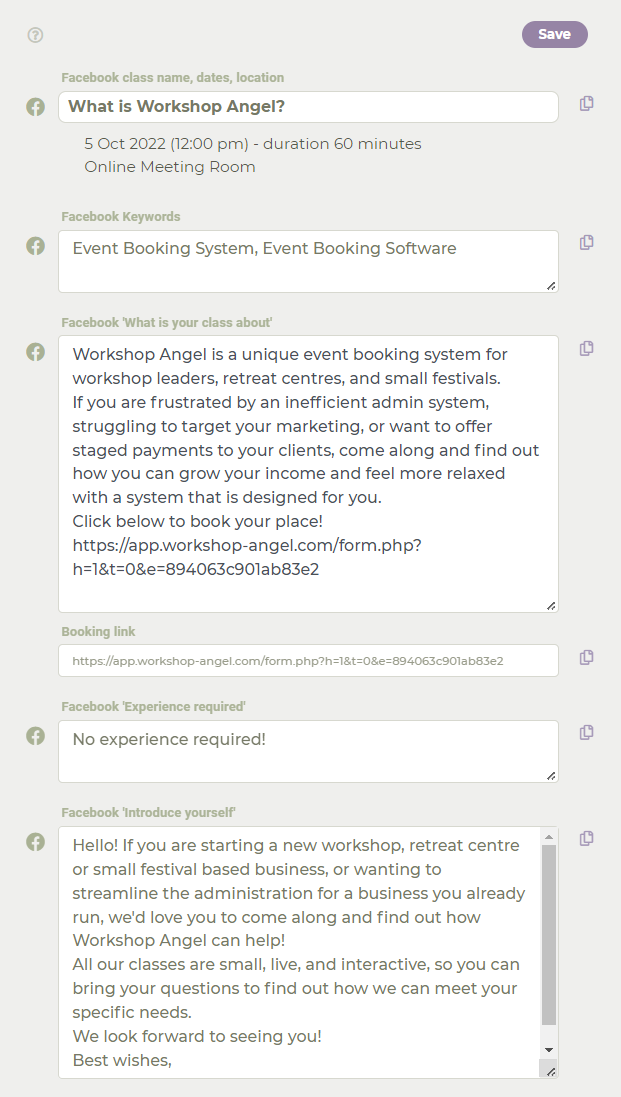The height and width of the screenshot is (1097, 621).
Task: Select the Booking link URL field
Action: 308,660
